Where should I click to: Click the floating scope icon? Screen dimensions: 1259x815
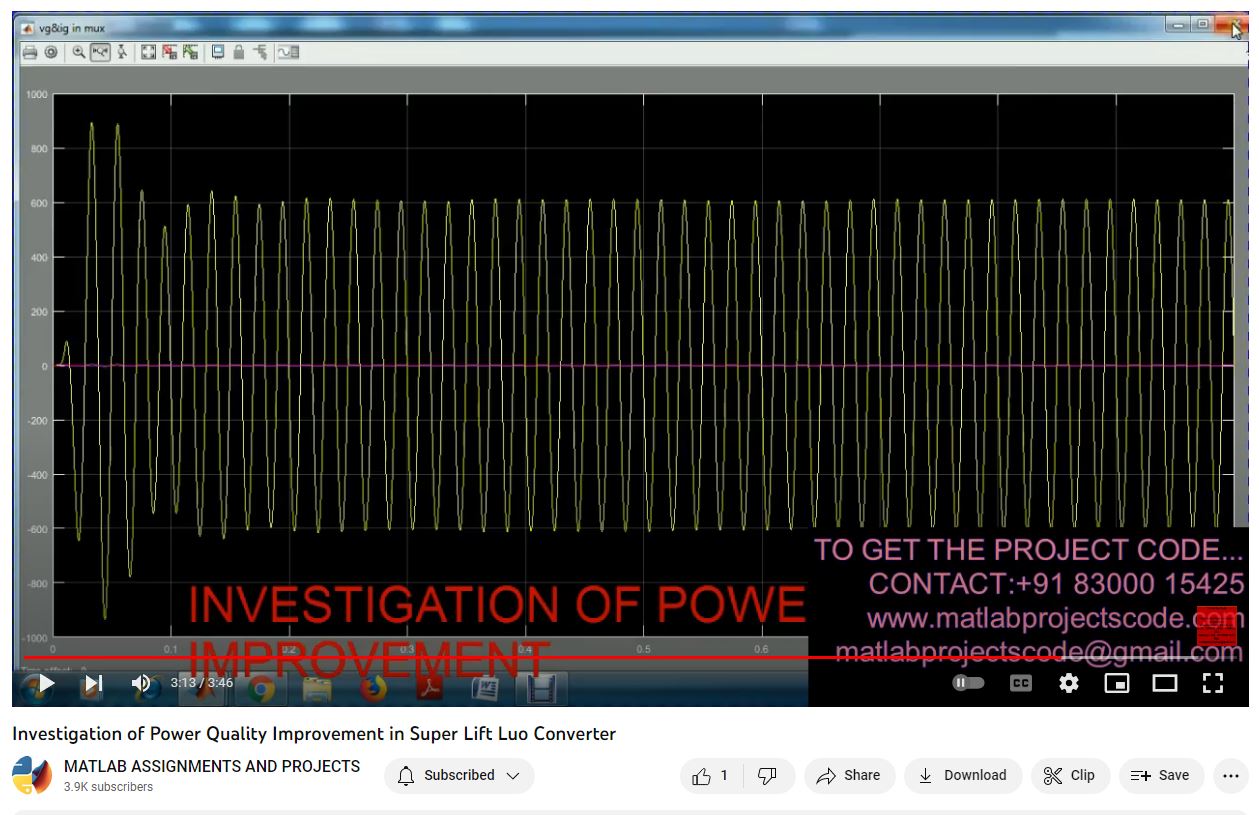[x=218, y=52]
